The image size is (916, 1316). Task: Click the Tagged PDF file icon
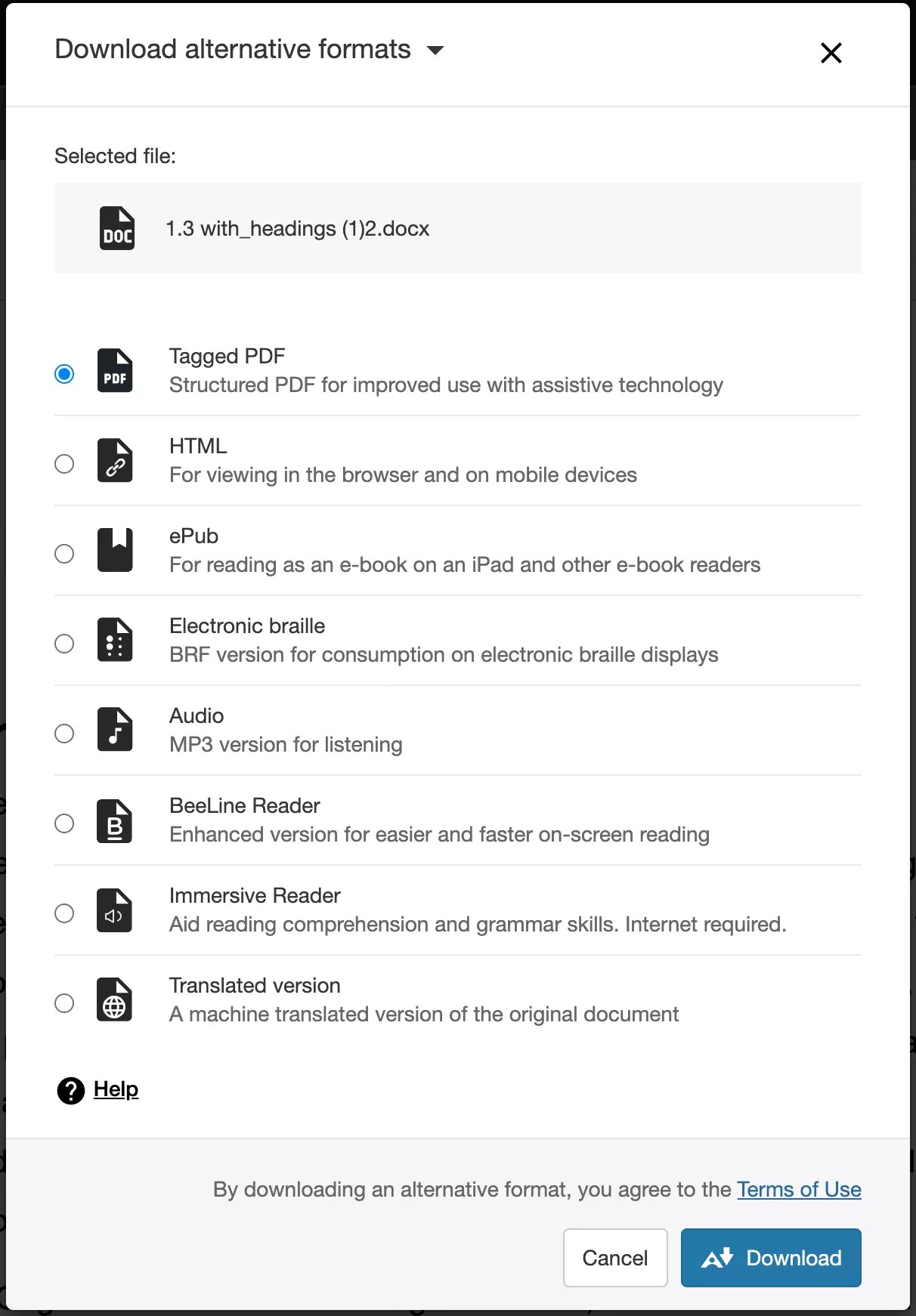tap(115, 371)
